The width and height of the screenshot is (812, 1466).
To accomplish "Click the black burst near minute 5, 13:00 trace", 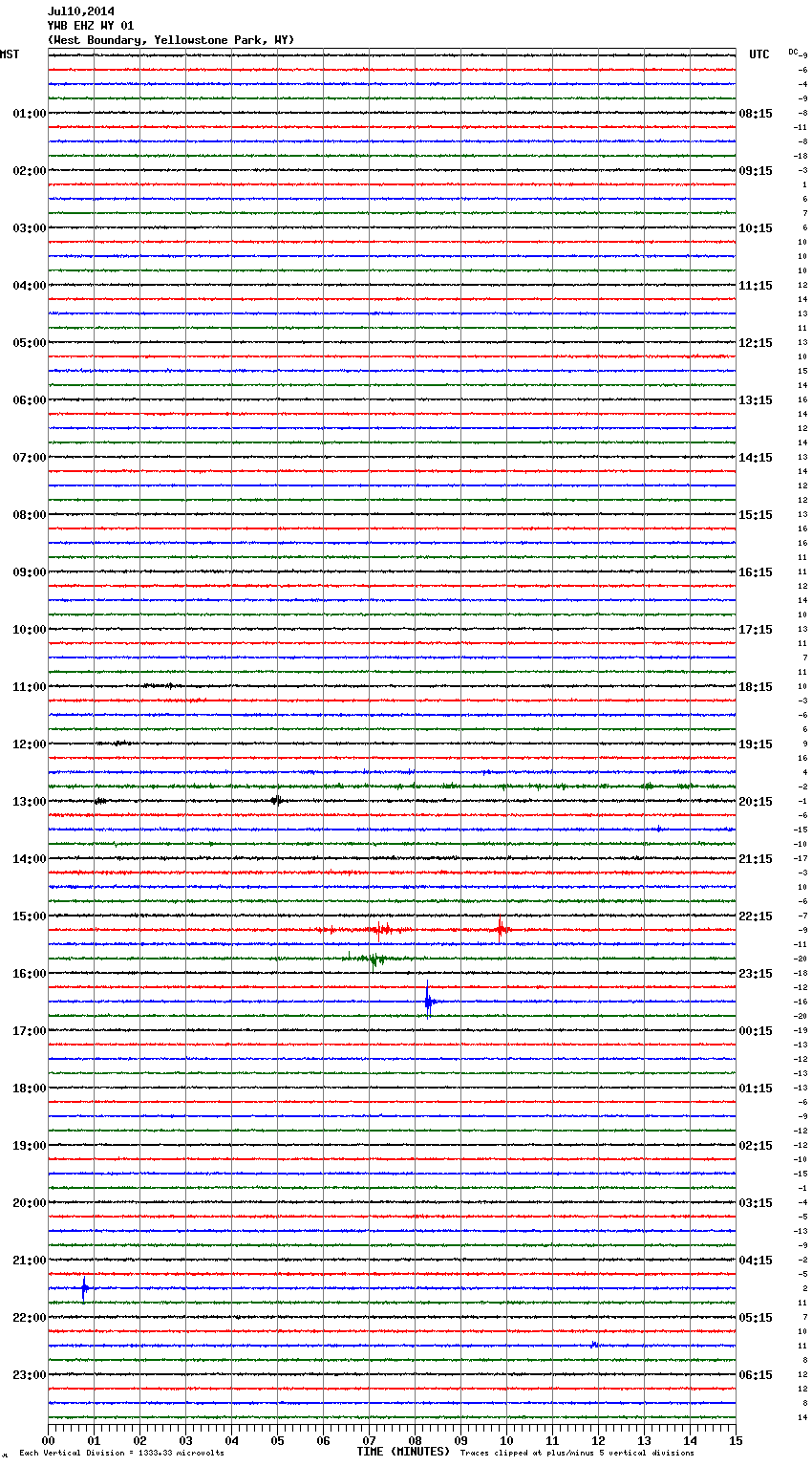I will [x=276, y=801].
